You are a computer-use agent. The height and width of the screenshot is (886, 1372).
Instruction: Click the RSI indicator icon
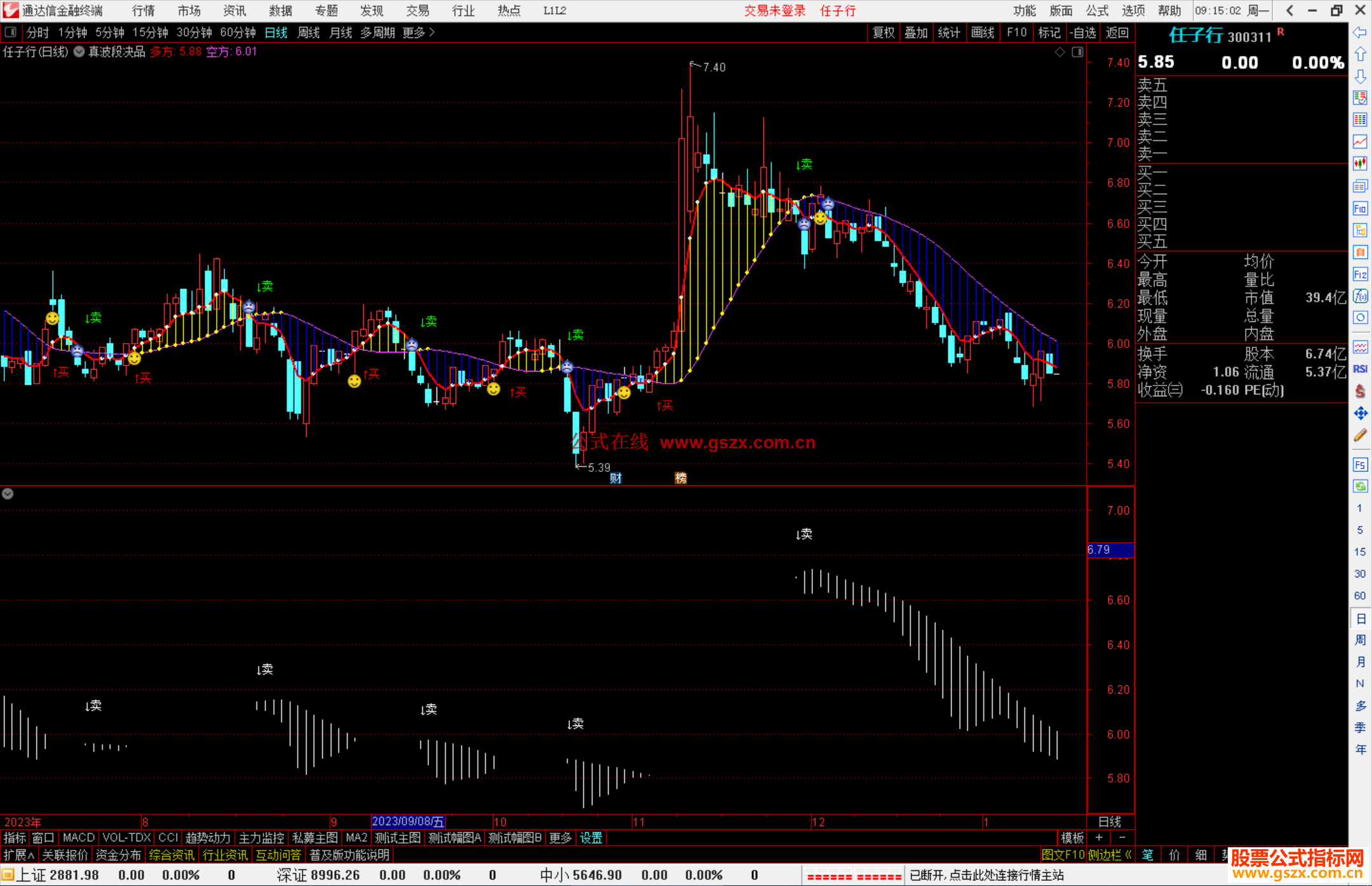tap(1360, 369)
